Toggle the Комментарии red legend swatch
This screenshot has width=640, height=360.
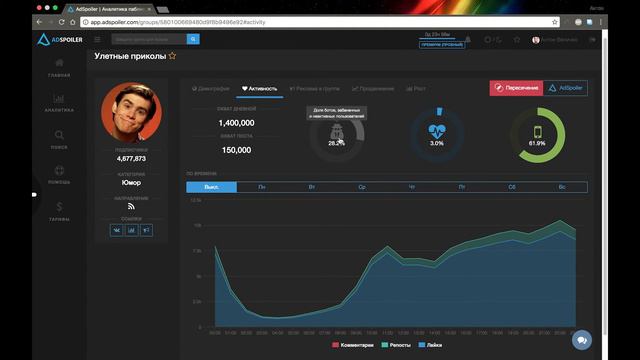tap(336, 345)
